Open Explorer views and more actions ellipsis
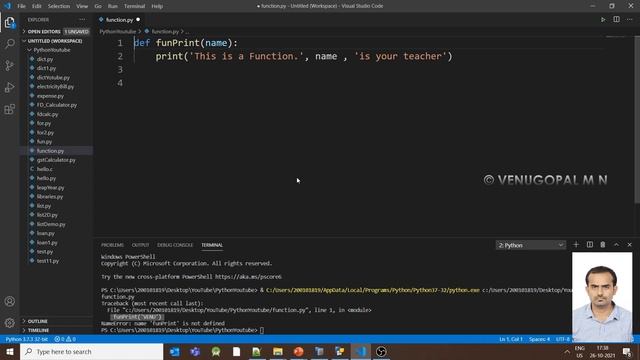The height and width of the screenshot is (360, 640). 82,20
